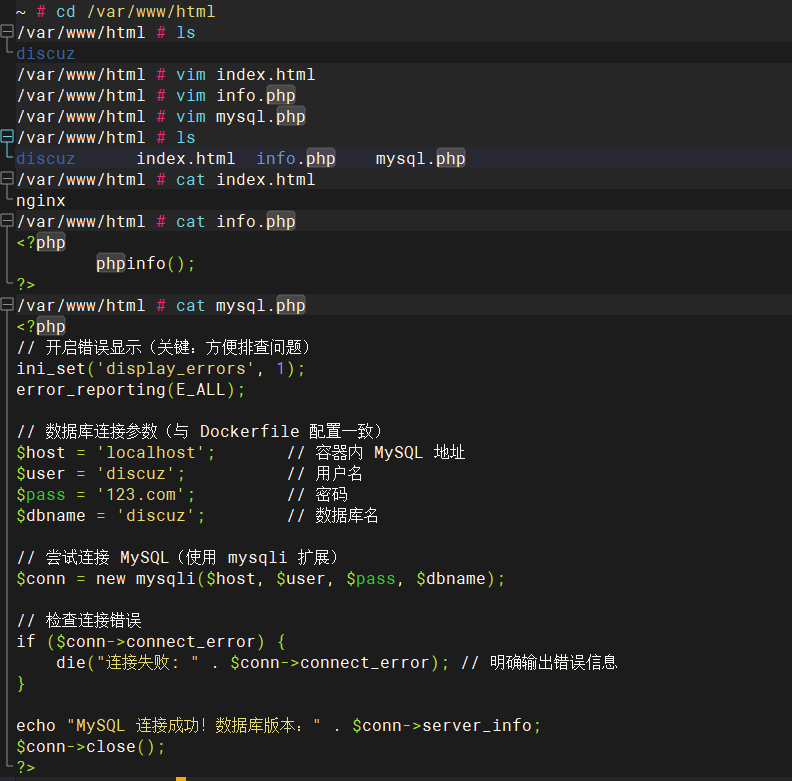
Task: Click 'discuz' directory in second ls listing
Action: (45, 159)
